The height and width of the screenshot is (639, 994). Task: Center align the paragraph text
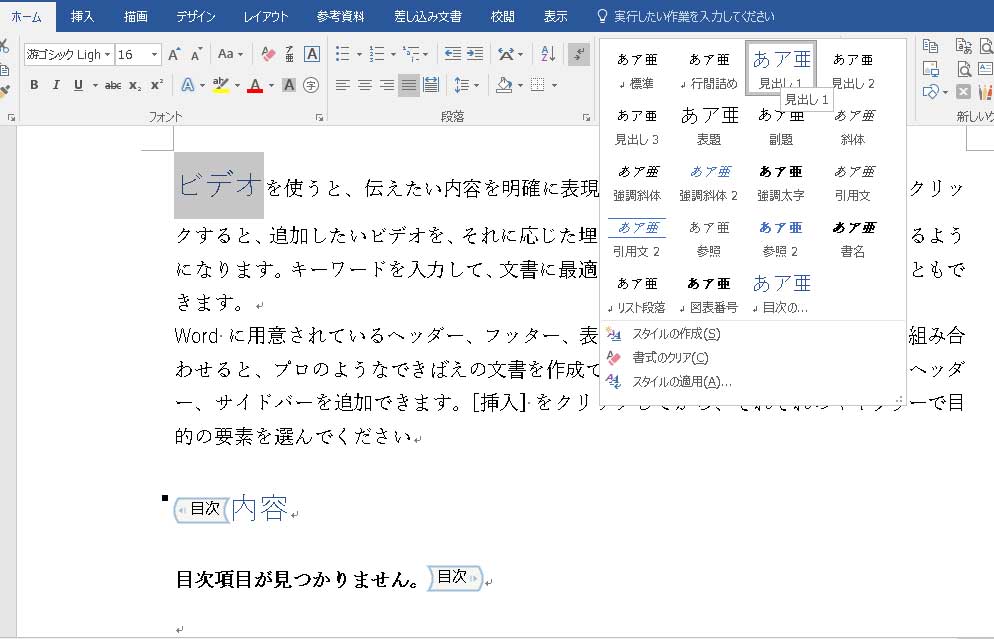[x=365, y=85]
